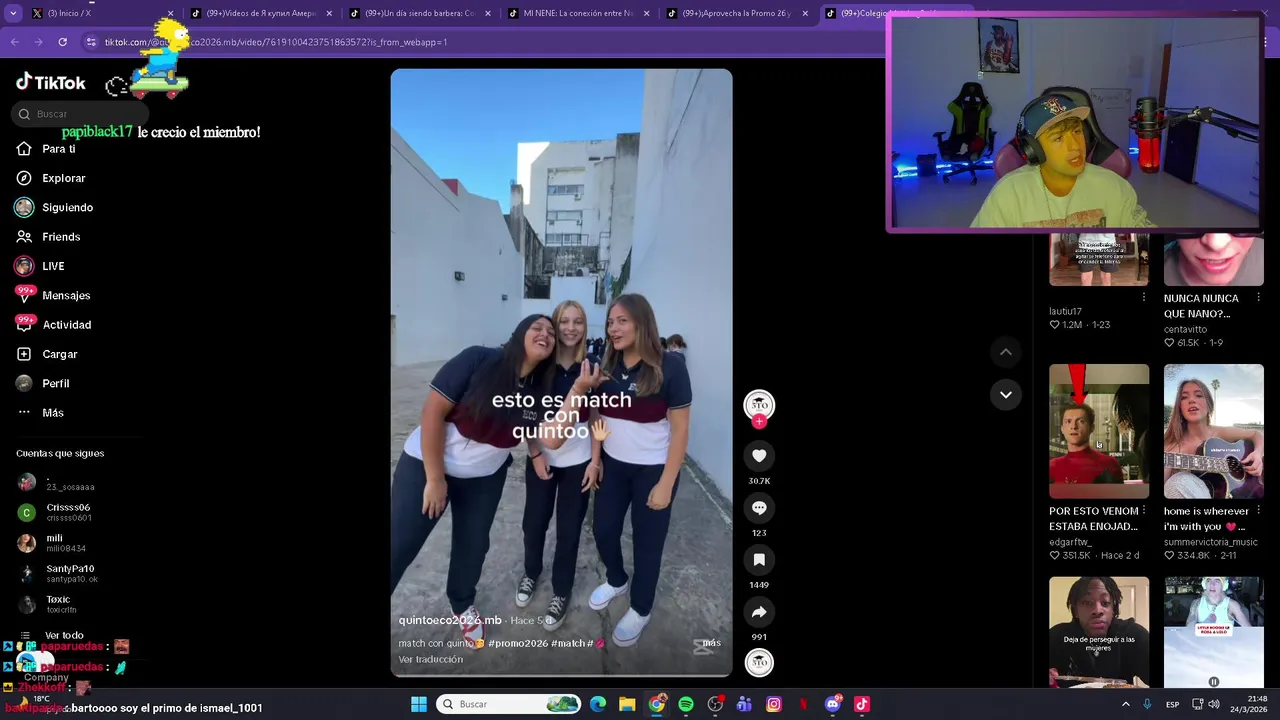Open comments via speech bubble icon

759,508
